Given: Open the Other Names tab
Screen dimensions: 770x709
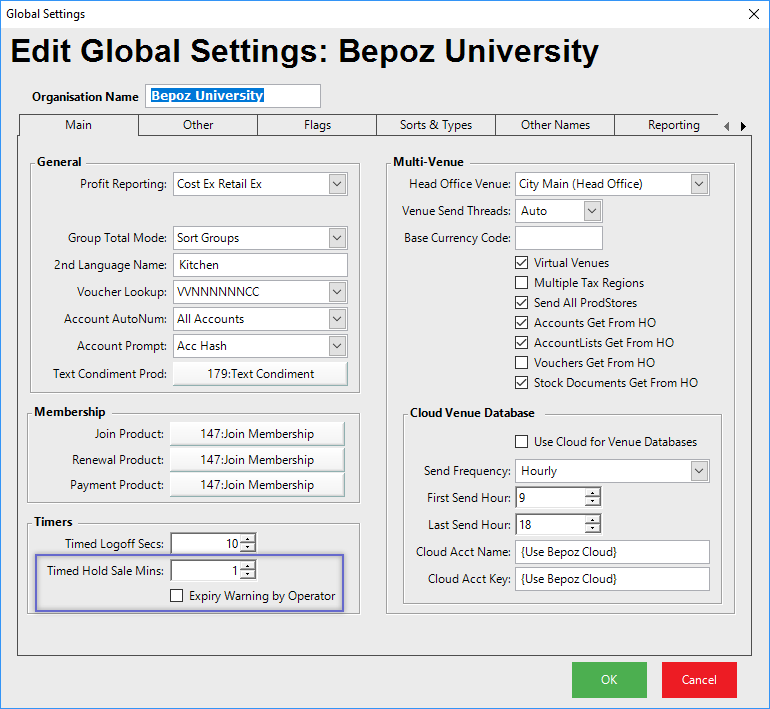Looking at the screenshot, I should tap(555, 125).
